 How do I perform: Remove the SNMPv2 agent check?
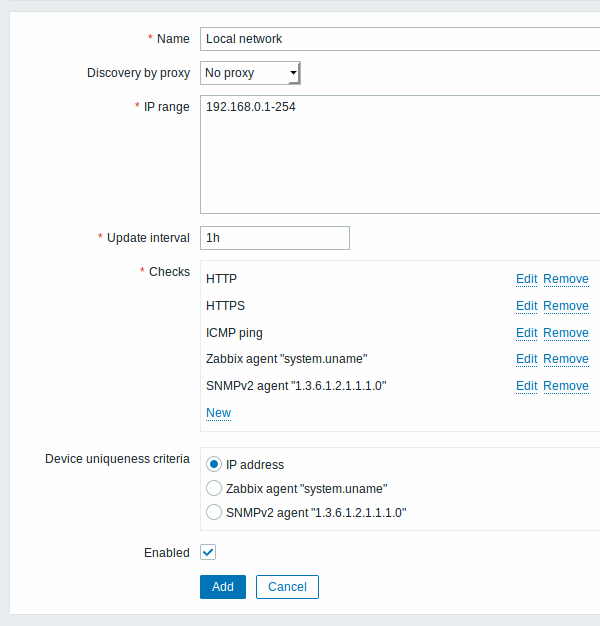point(566,386)
